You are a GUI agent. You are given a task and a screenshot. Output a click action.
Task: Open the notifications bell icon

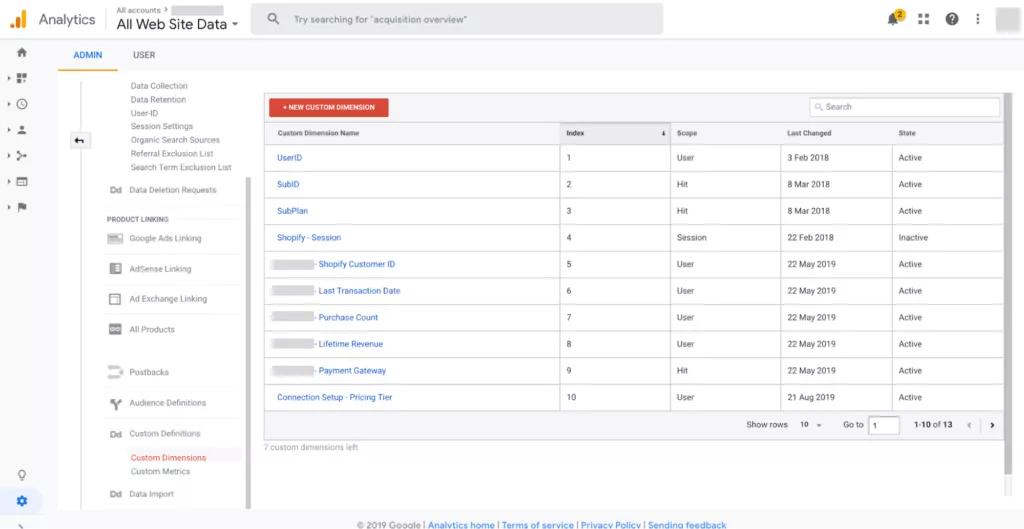point(893,19)
